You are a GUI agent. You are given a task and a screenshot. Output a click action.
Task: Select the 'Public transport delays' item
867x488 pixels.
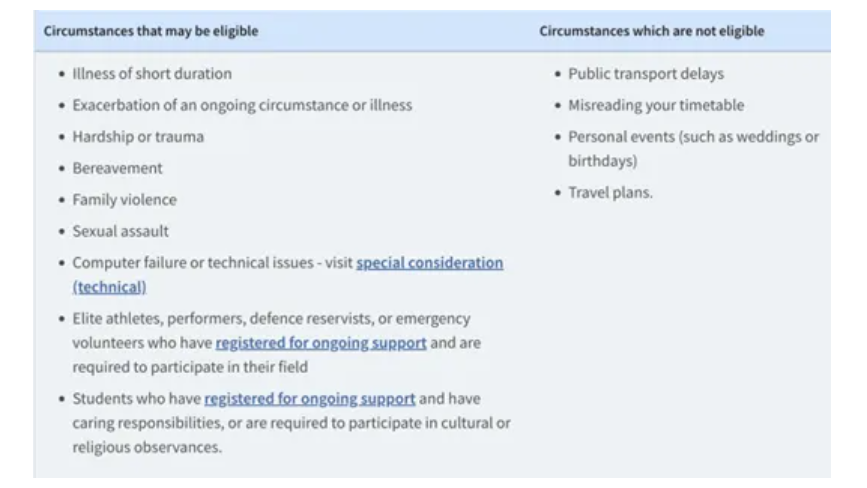tap(645, 74)
